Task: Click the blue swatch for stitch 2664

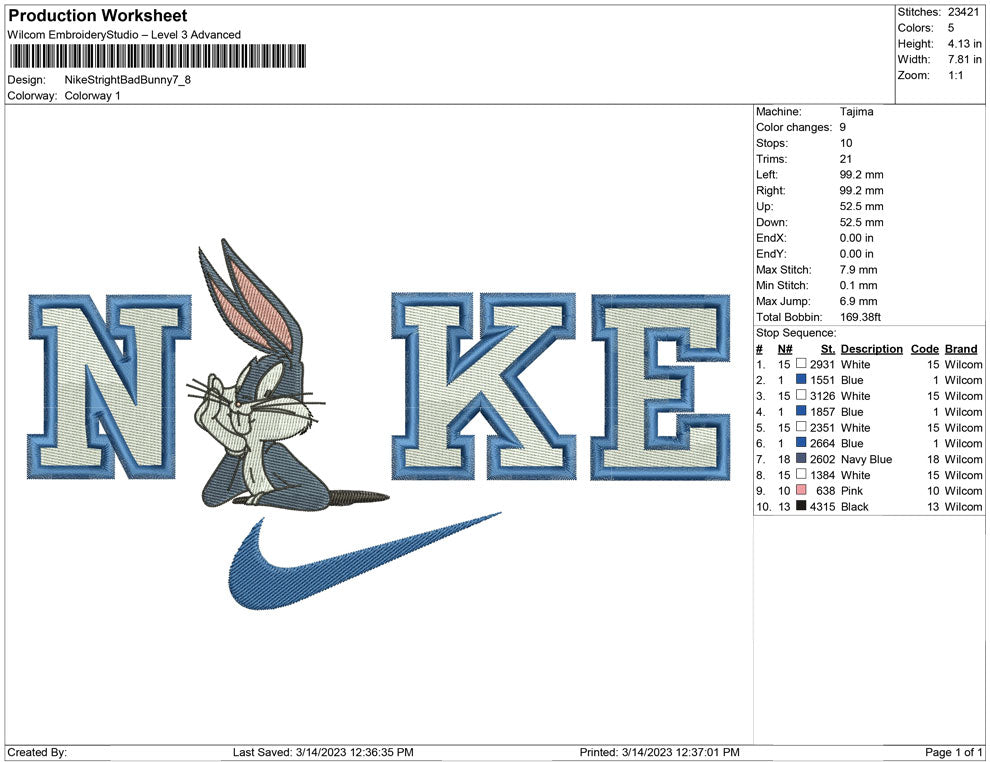Action: pos(801,443)
